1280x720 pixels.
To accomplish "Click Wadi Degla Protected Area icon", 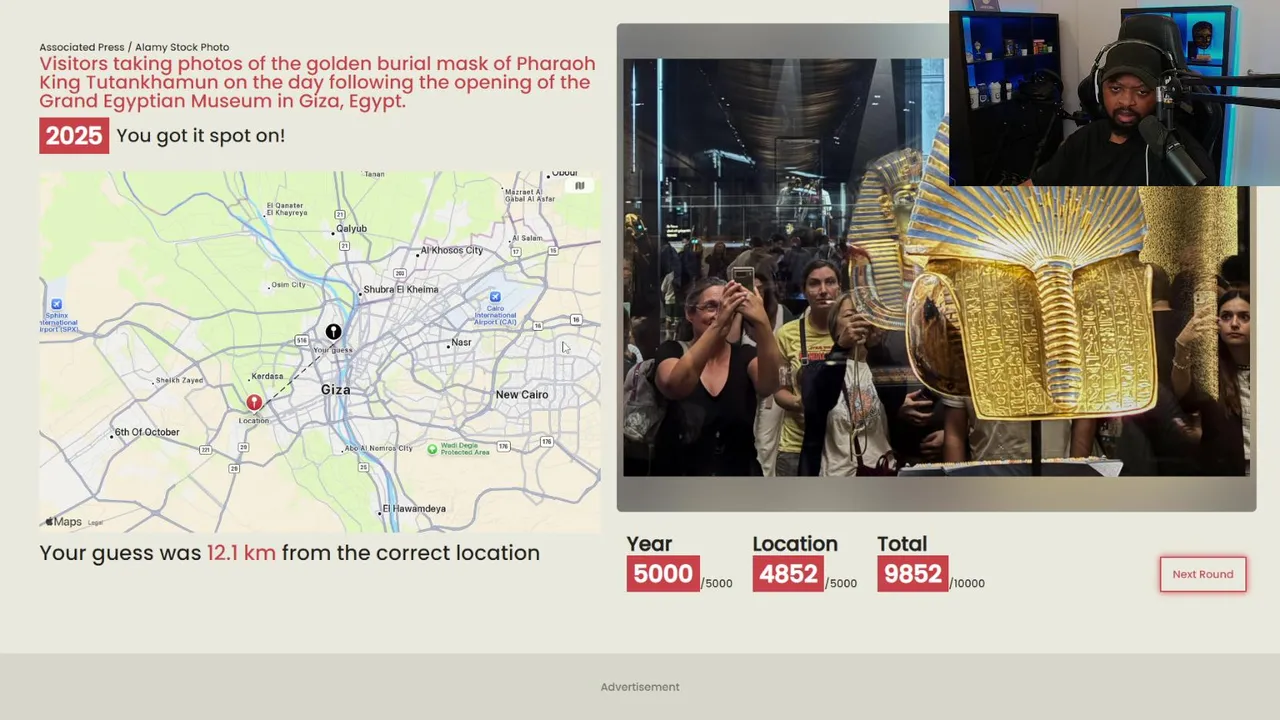I will (x=432, y=449).
